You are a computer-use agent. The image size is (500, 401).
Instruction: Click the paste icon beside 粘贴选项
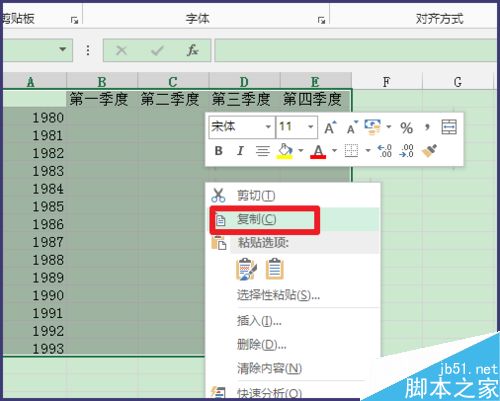(x=219, y=243)
